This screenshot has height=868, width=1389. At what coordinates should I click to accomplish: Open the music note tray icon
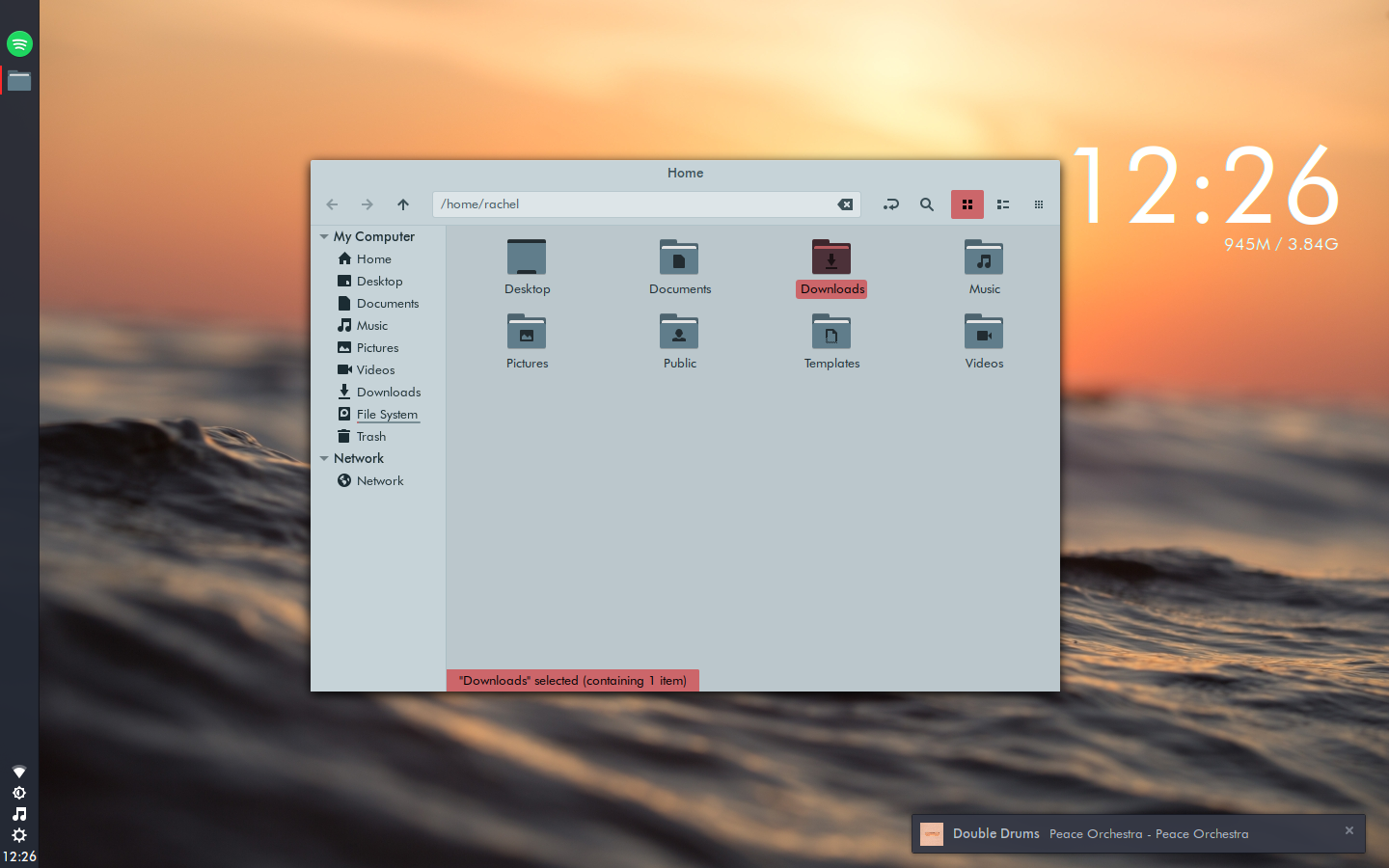coord(19,814)
